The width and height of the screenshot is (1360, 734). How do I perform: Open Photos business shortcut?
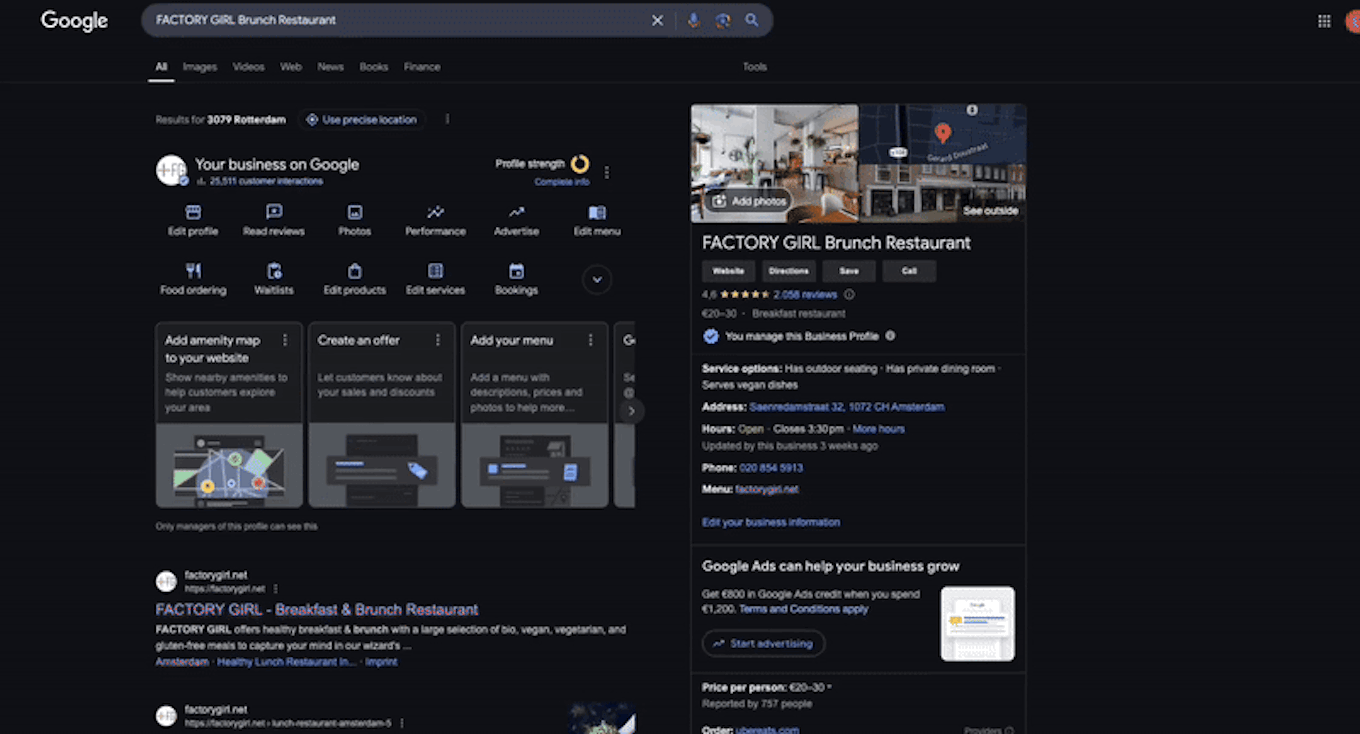(x=354, y=221)
